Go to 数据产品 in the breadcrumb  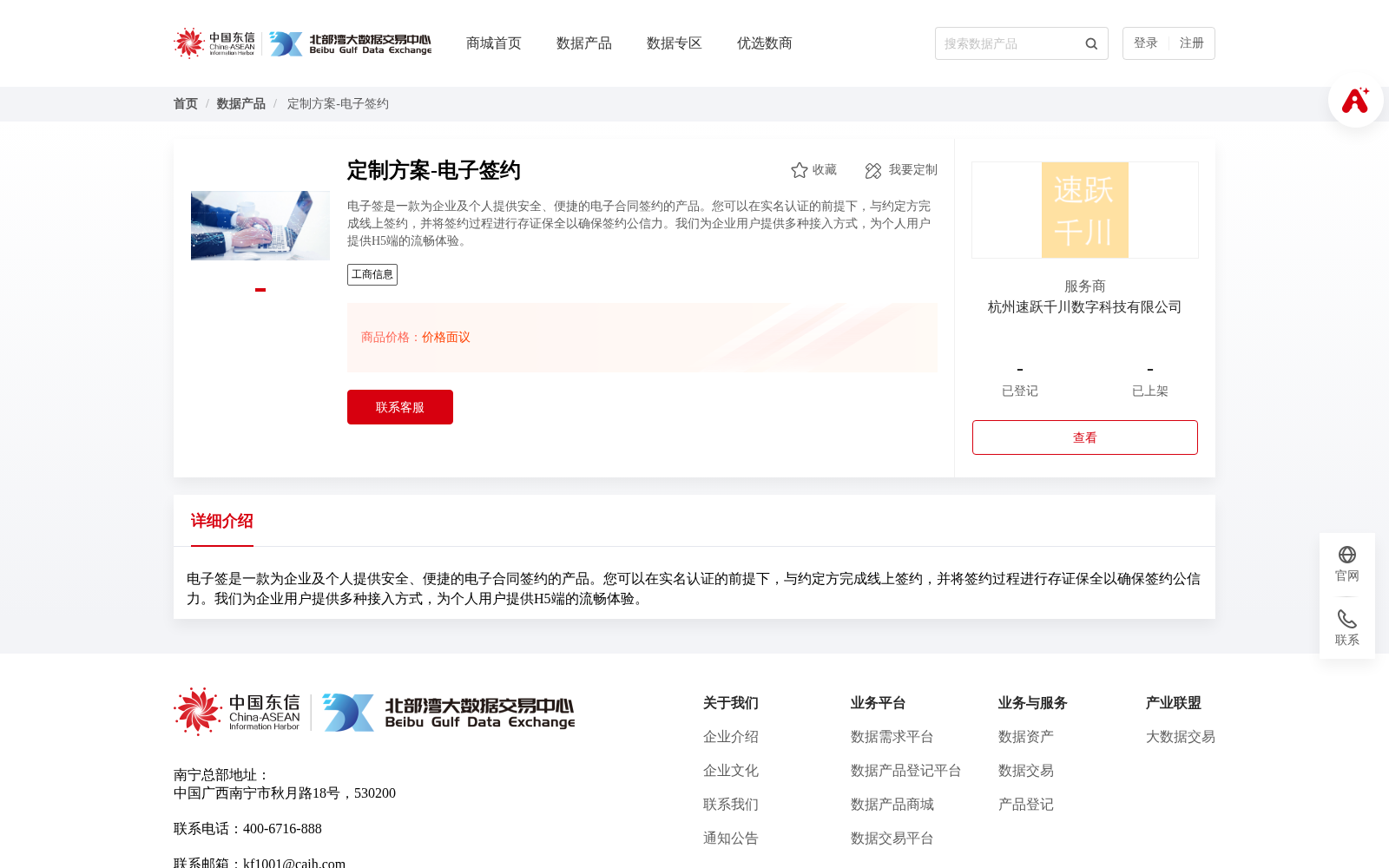point(241,104)
